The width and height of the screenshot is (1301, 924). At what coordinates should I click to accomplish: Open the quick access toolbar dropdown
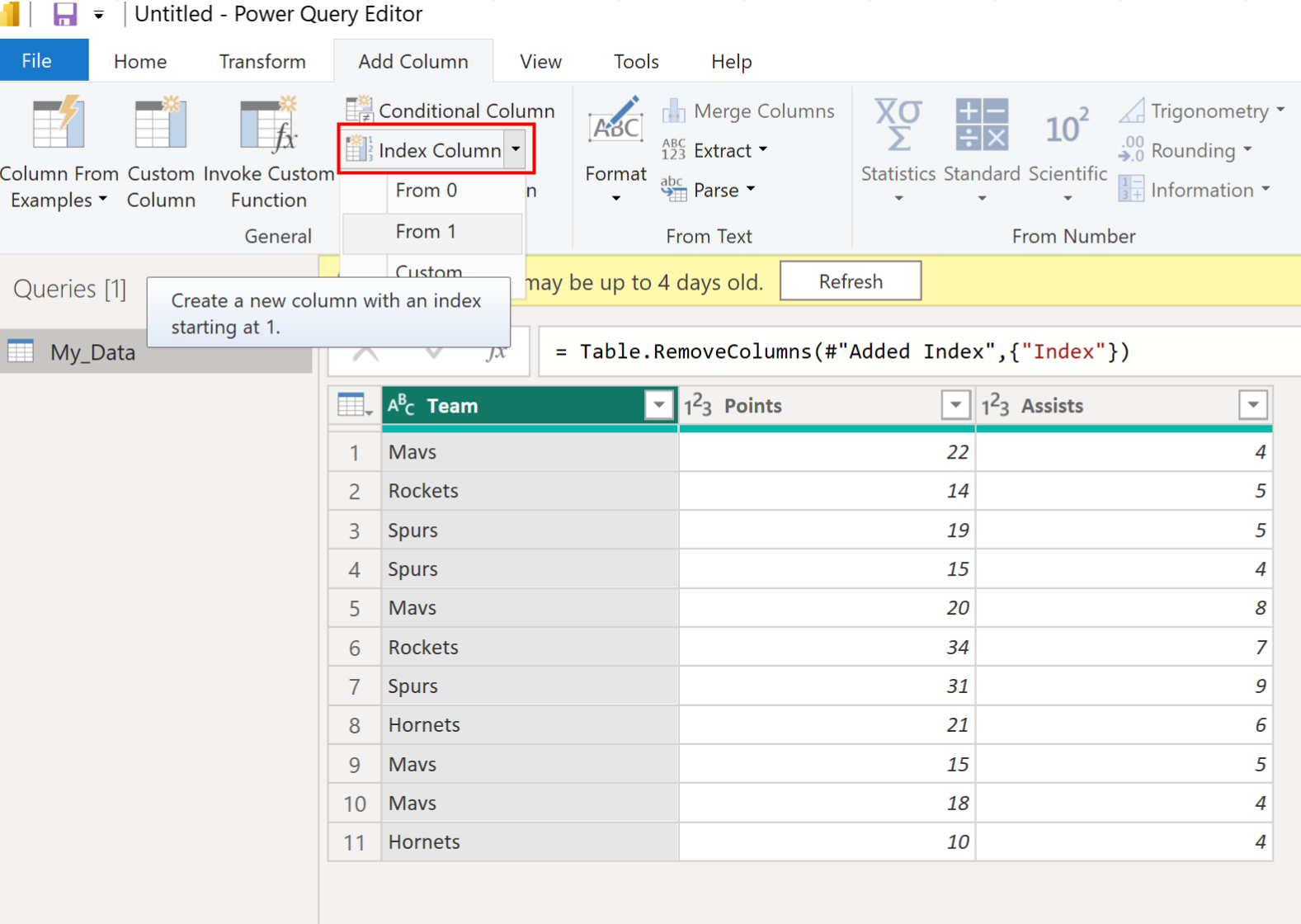click(x=98, y=15)
